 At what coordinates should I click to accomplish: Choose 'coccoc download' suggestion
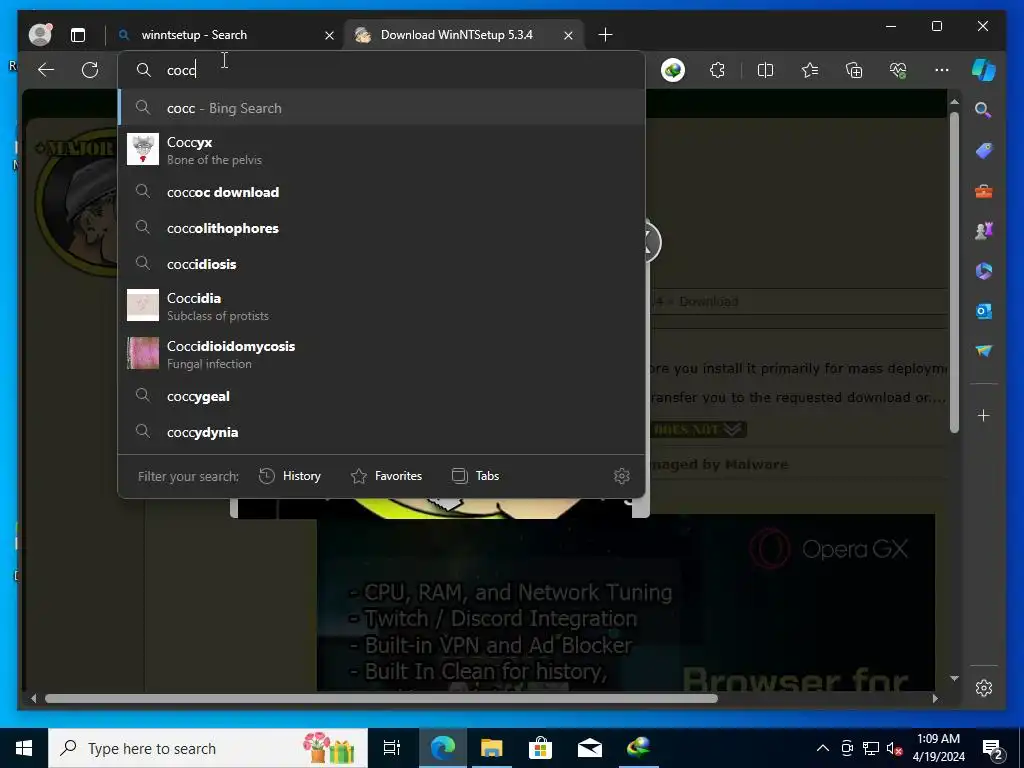coord(382,192)
